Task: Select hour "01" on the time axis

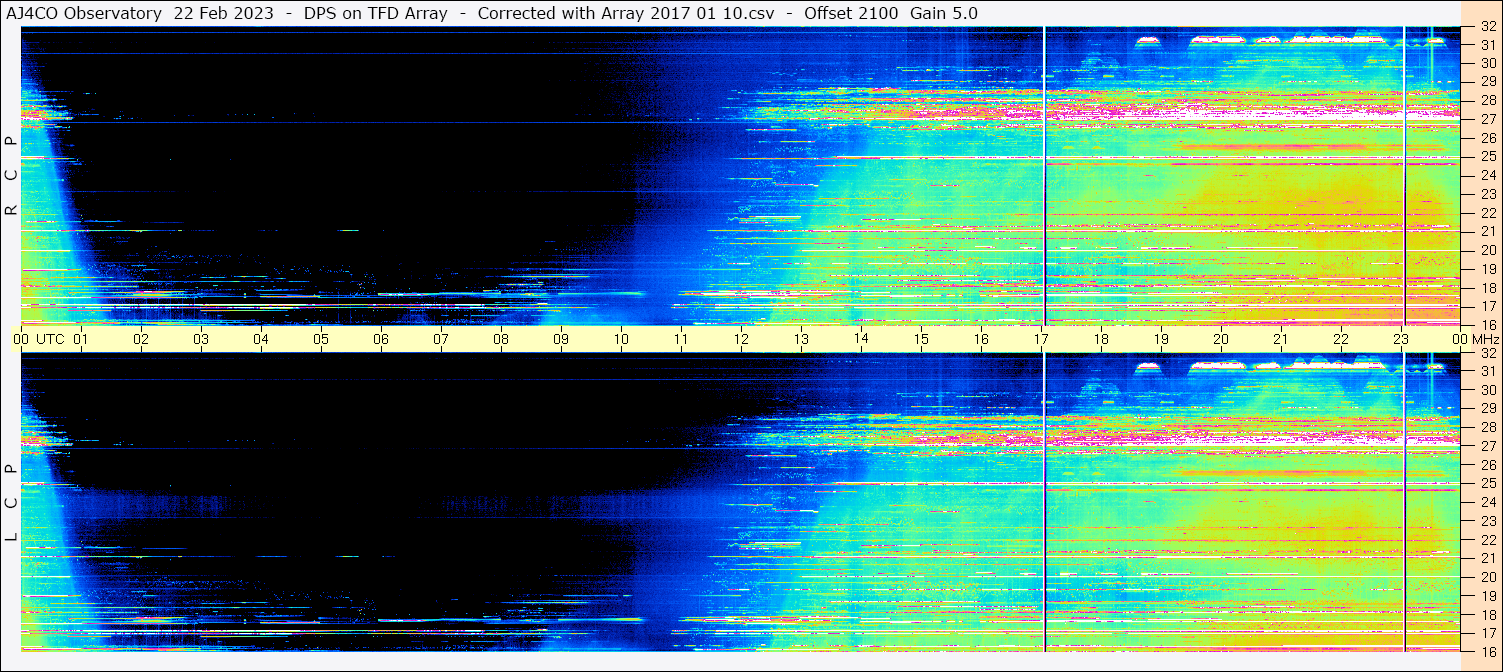Action: point(81,339)
